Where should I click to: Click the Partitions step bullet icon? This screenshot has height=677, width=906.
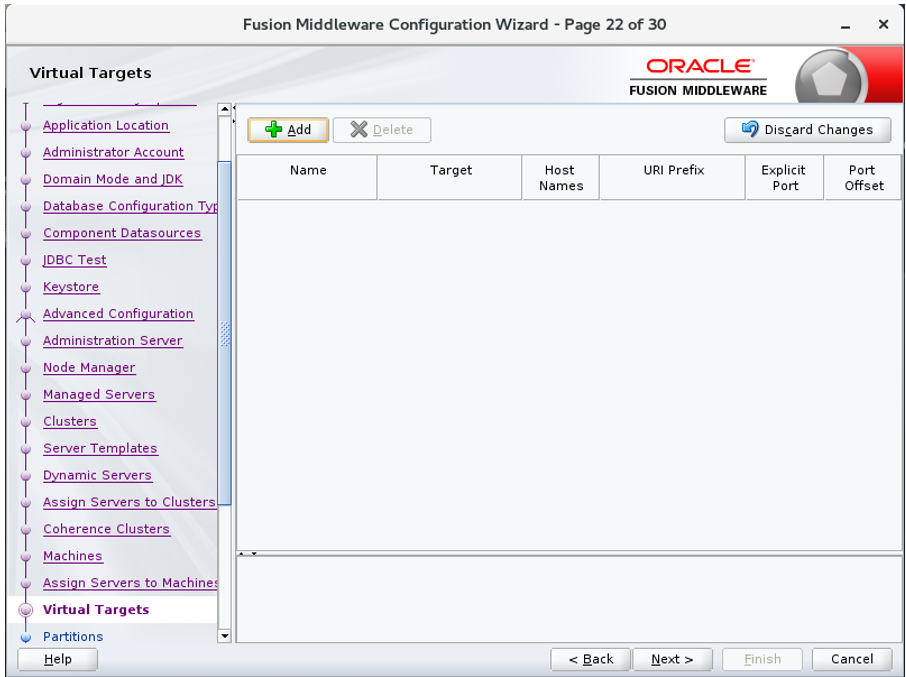[25, 637]
